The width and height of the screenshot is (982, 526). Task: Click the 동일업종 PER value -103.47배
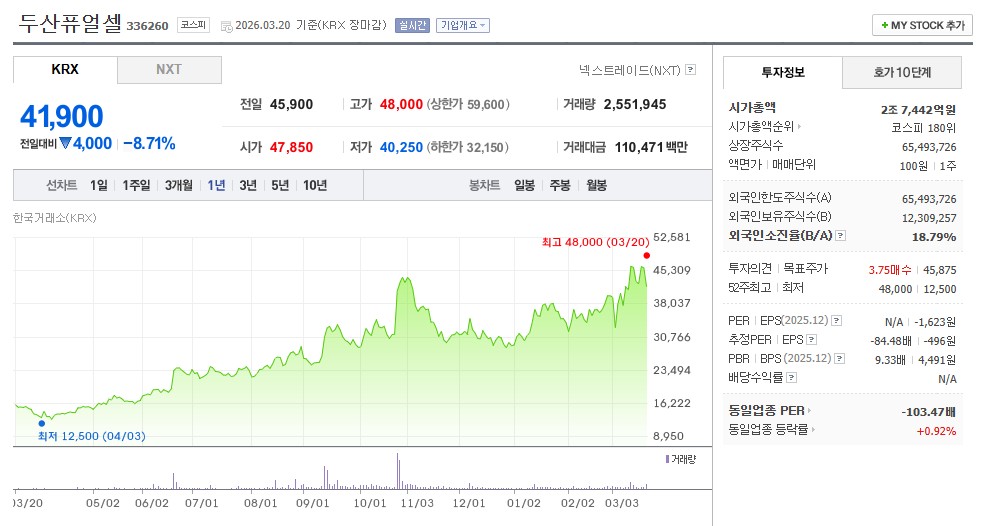point(929,412)
